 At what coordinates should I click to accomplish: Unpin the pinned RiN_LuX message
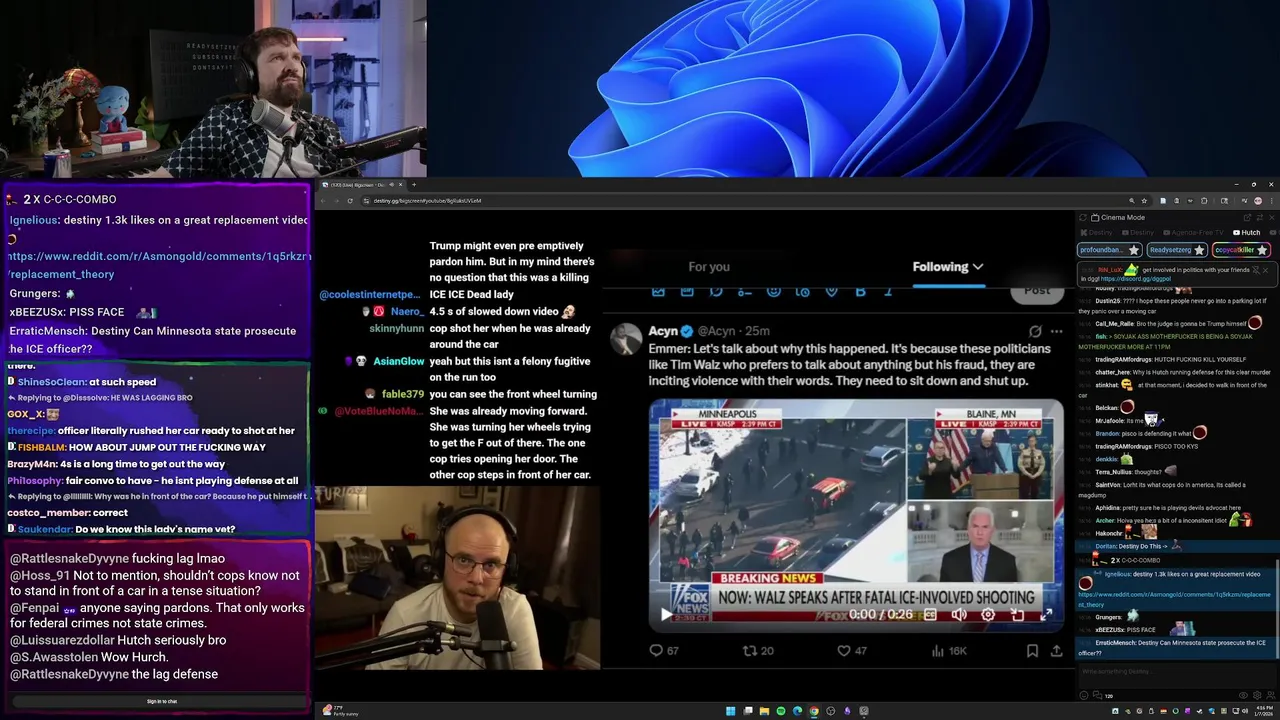[x=1256, y=270]
